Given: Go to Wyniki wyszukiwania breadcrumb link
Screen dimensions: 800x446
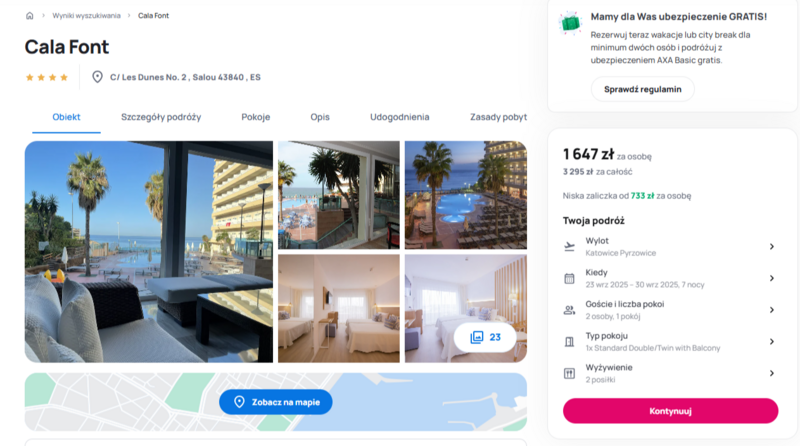Looking at the screenshot, I should (x=86, y=16).
